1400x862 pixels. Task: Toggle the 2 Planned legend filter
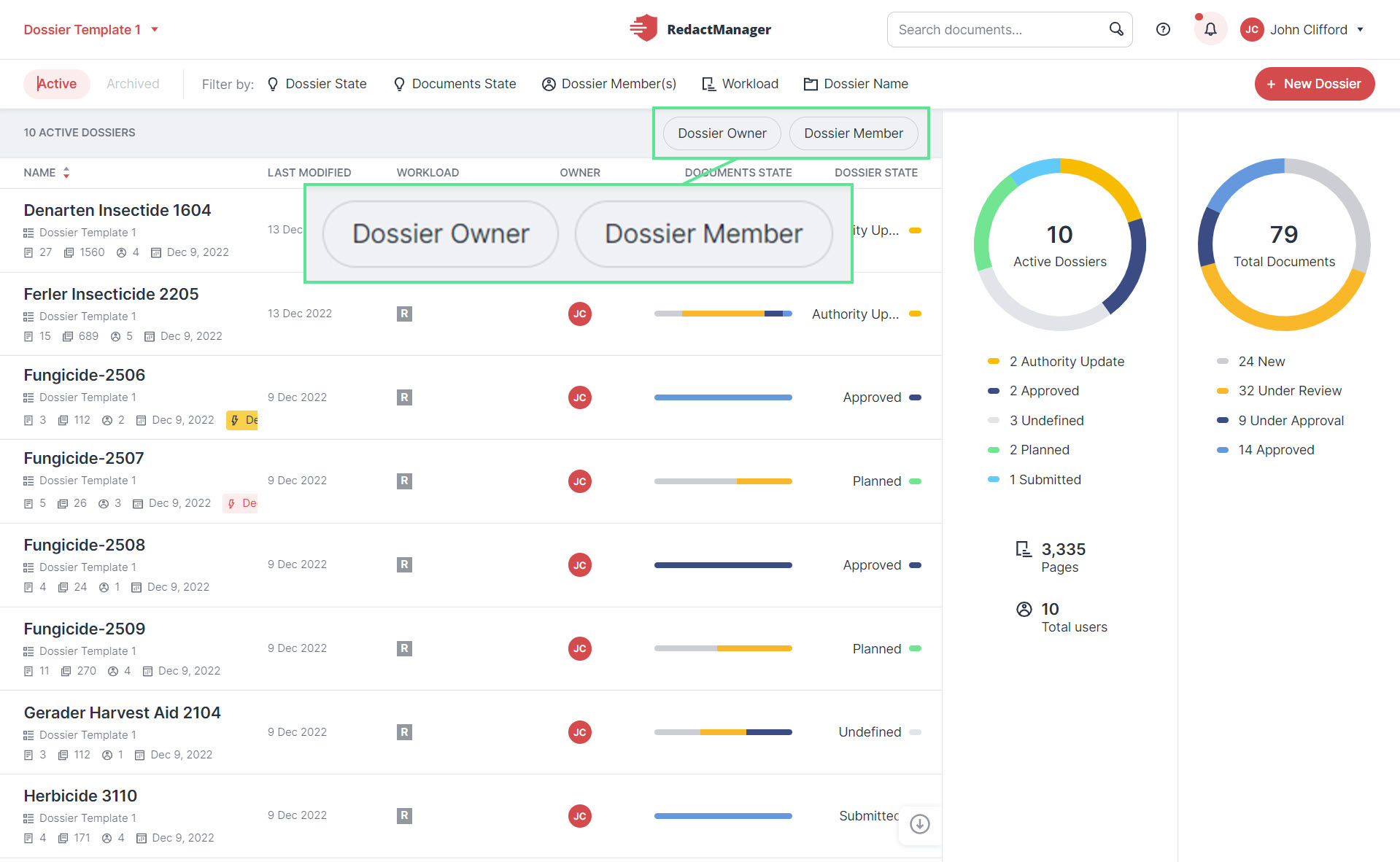coord(1028,450)
